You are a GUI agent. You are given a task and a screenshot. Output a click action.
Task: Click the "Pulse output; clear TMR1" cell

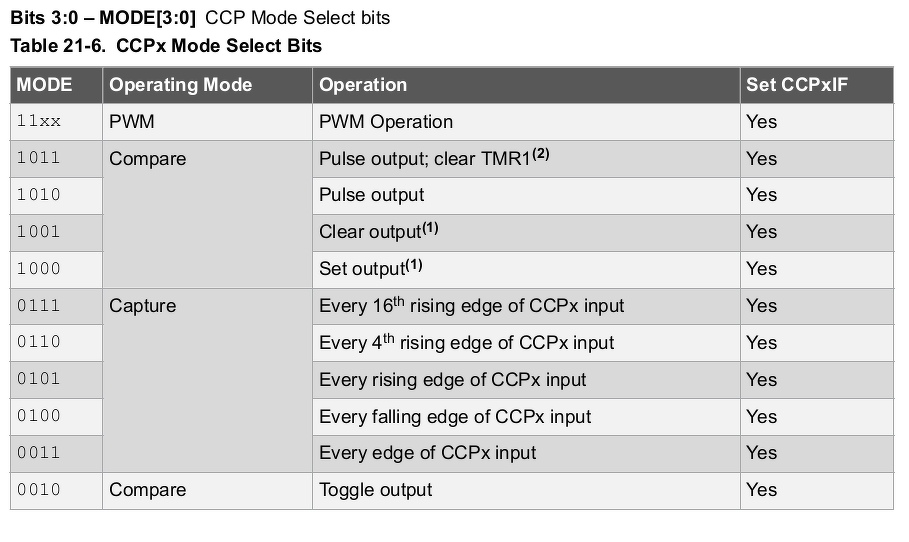point(424,159)
